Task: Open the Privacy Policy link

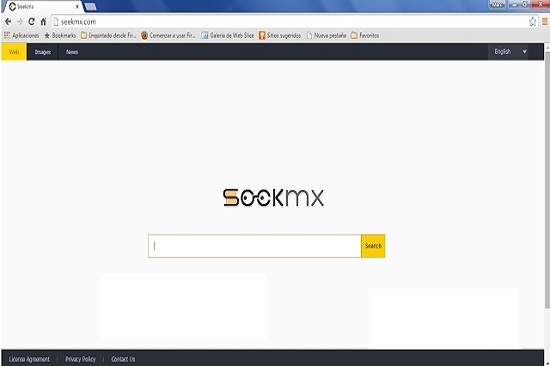Action: (80, 359)
